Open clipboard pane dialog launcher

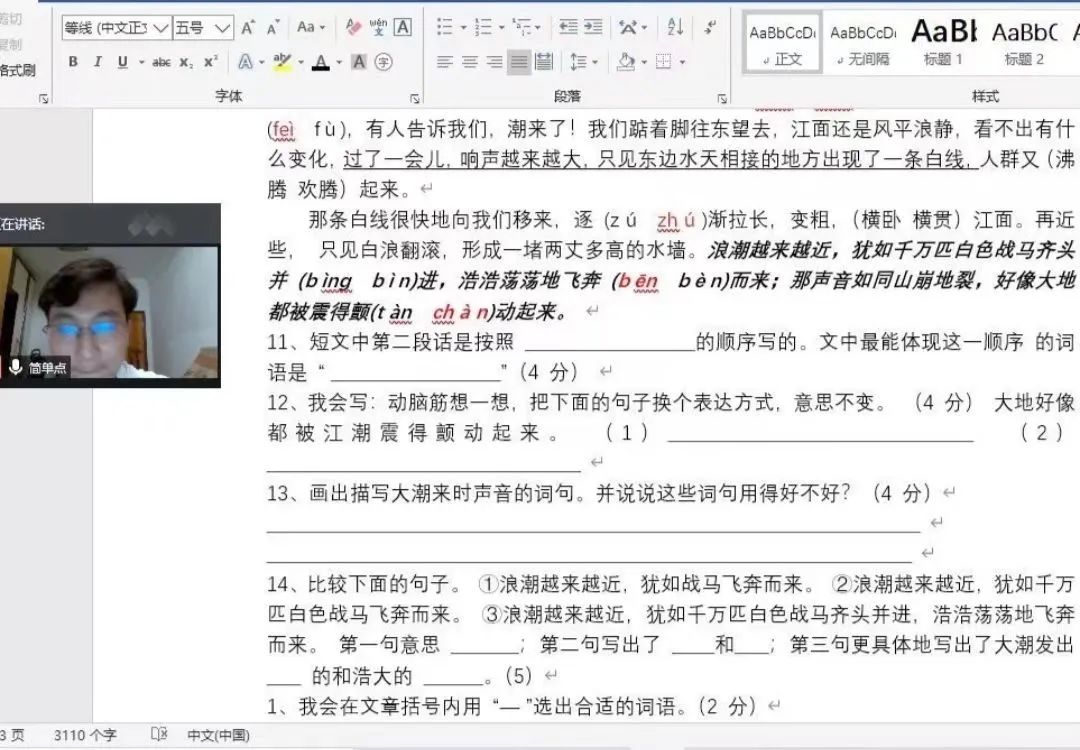tap(43, 98)
